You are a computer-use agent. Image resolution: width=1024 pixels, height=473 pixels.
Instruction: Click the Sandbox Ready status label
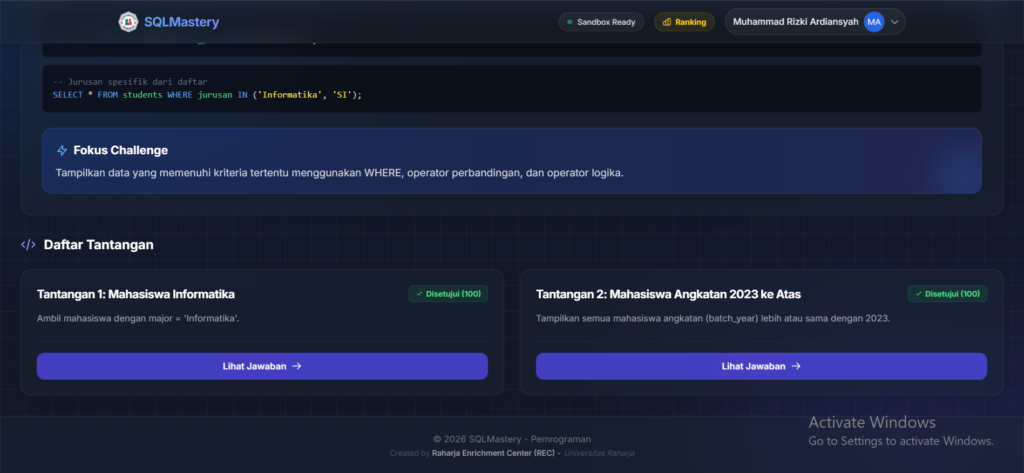tap(606, 22)
